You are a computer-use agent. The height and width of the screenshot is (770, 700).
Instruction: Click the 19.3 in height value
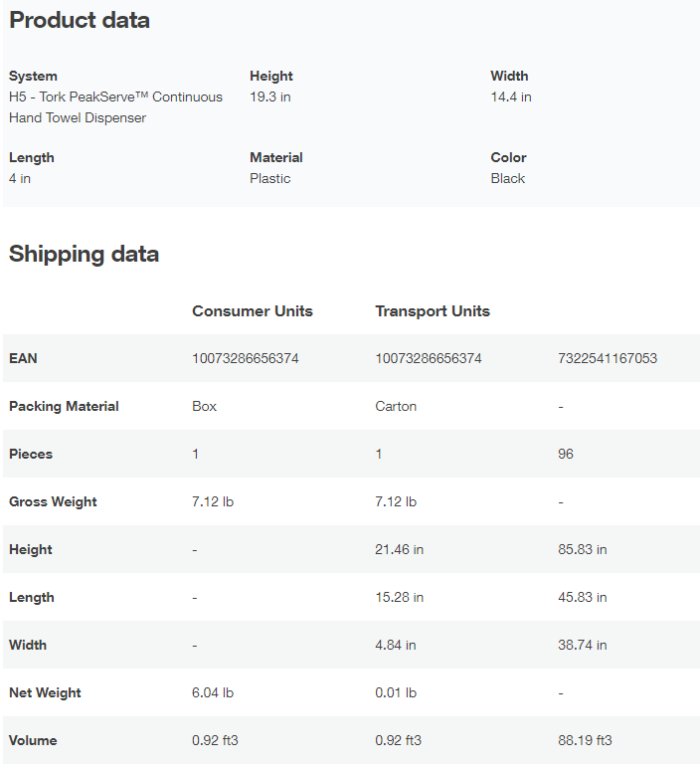[270, 97]
